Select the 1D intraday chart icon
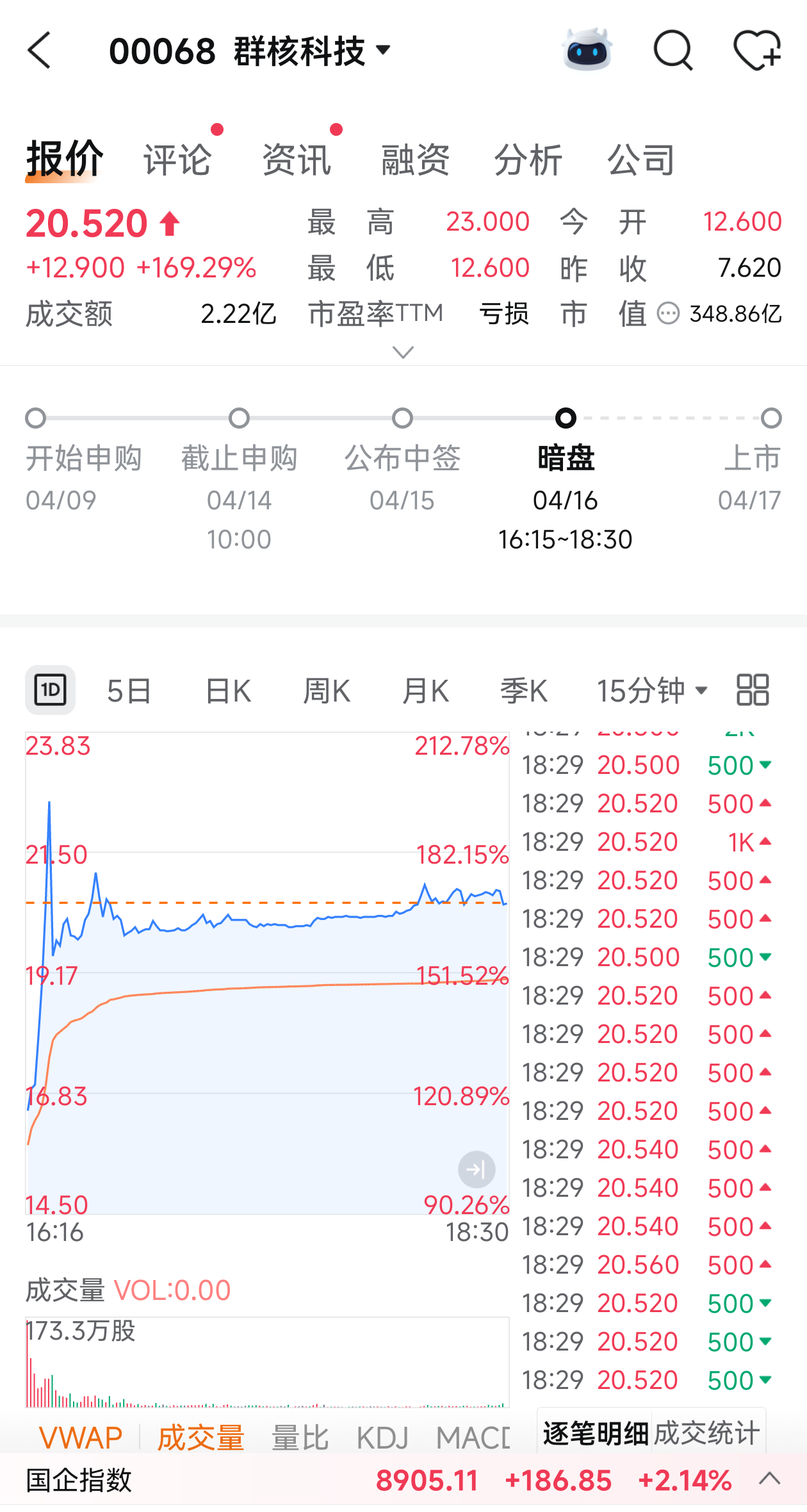Image resolution: width=807 pixels, height=1512 pixels. 50,690
